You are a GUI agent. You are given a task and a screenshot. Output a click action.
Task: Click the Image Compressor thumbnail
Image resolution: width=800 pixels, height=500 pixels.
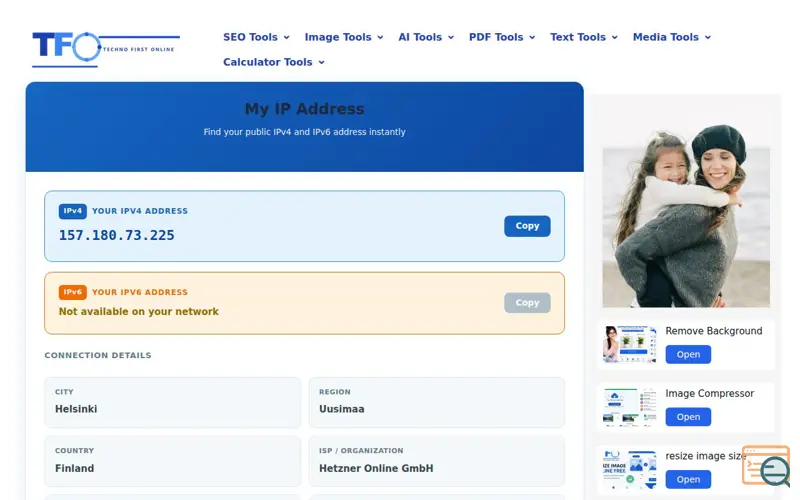630,407
